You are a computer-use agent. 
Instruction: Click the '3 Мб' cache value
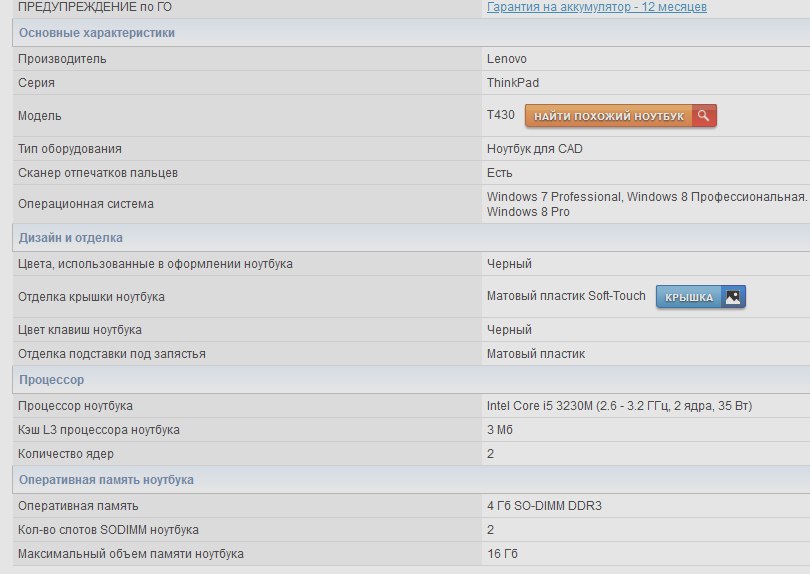500,430
